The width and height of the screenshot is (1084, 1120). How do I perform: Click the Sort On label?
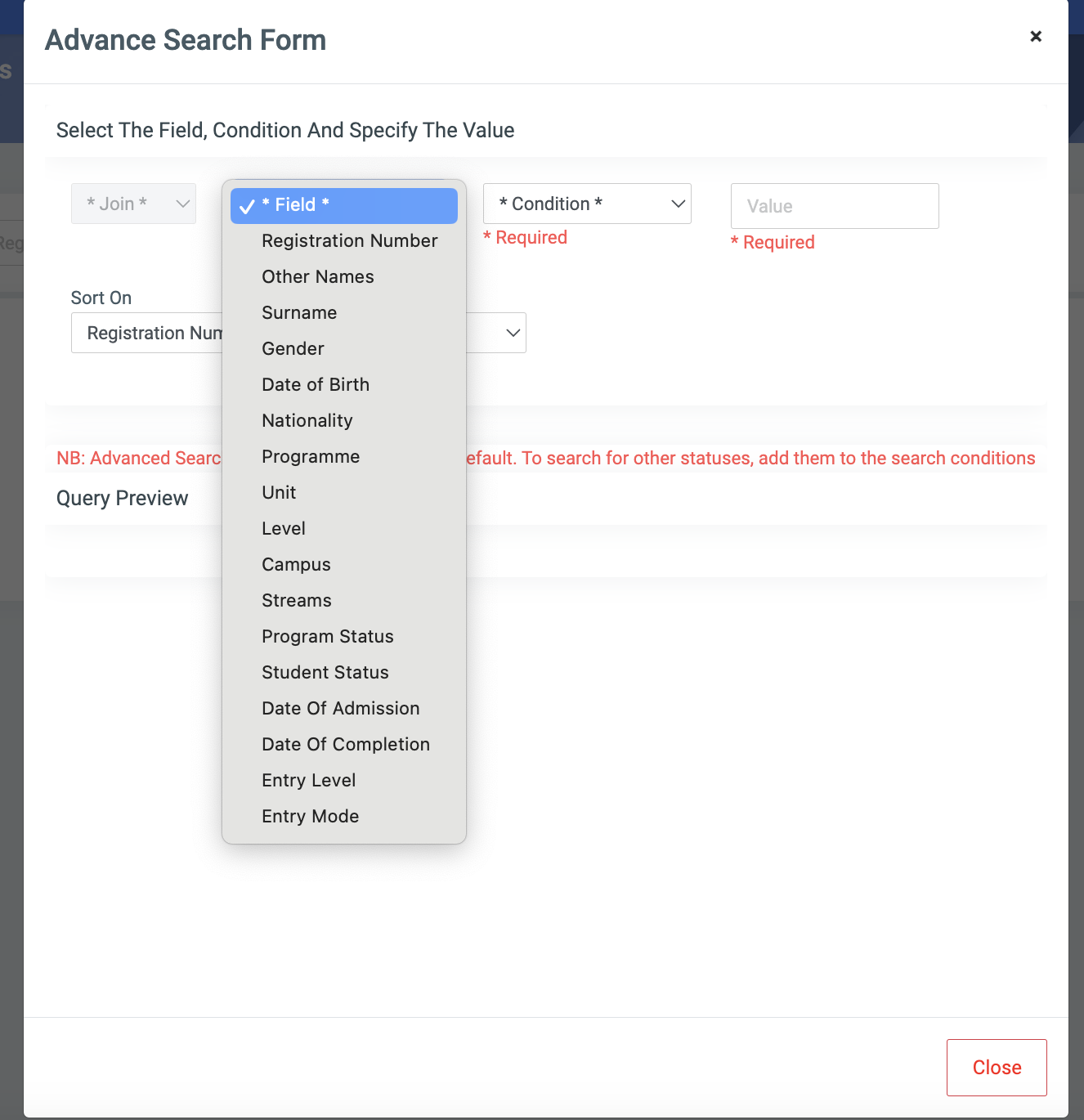[101, 298]
